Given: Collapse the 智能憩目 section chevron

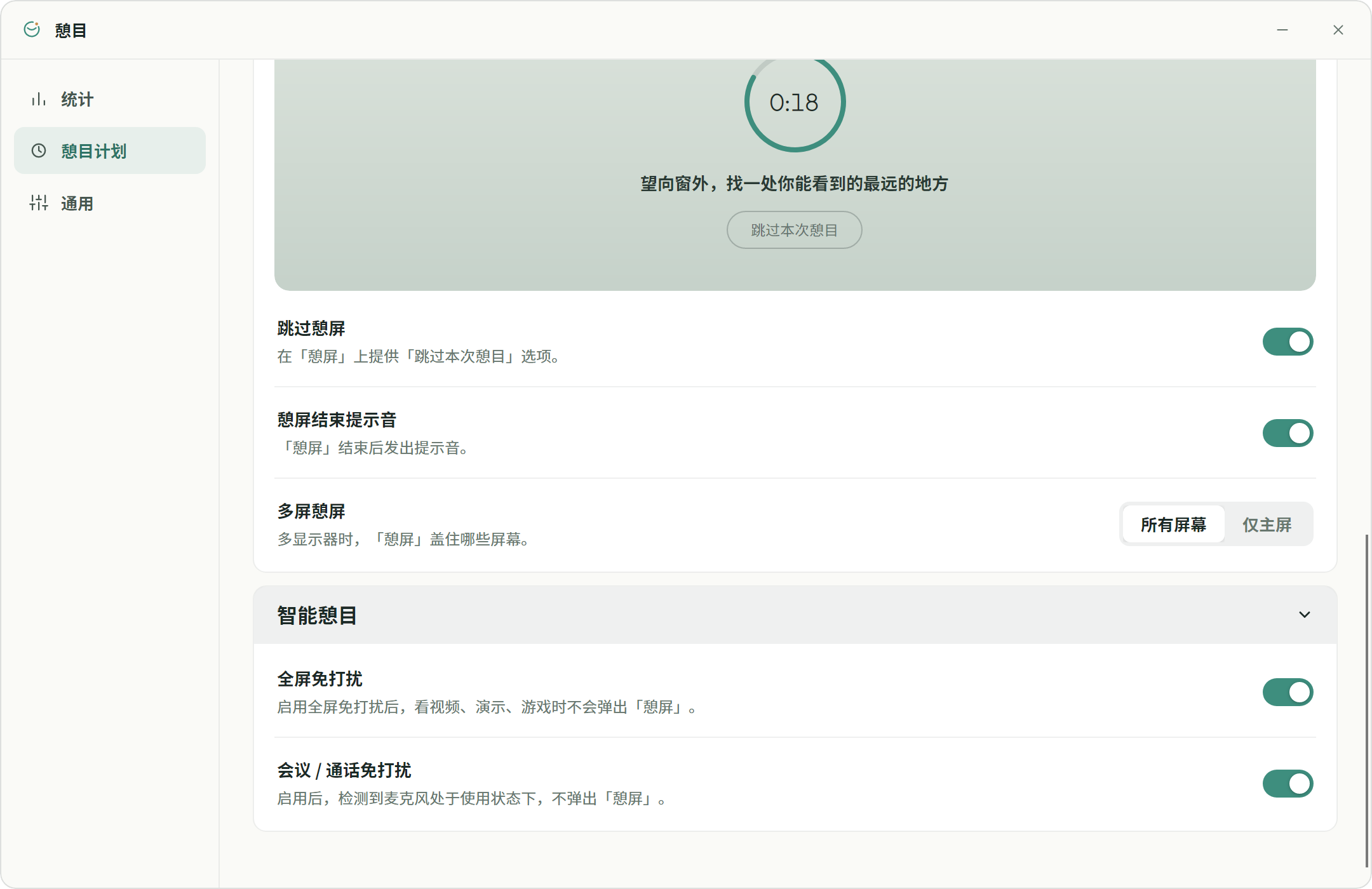Looking at the screenshot, I should 1305,615.
